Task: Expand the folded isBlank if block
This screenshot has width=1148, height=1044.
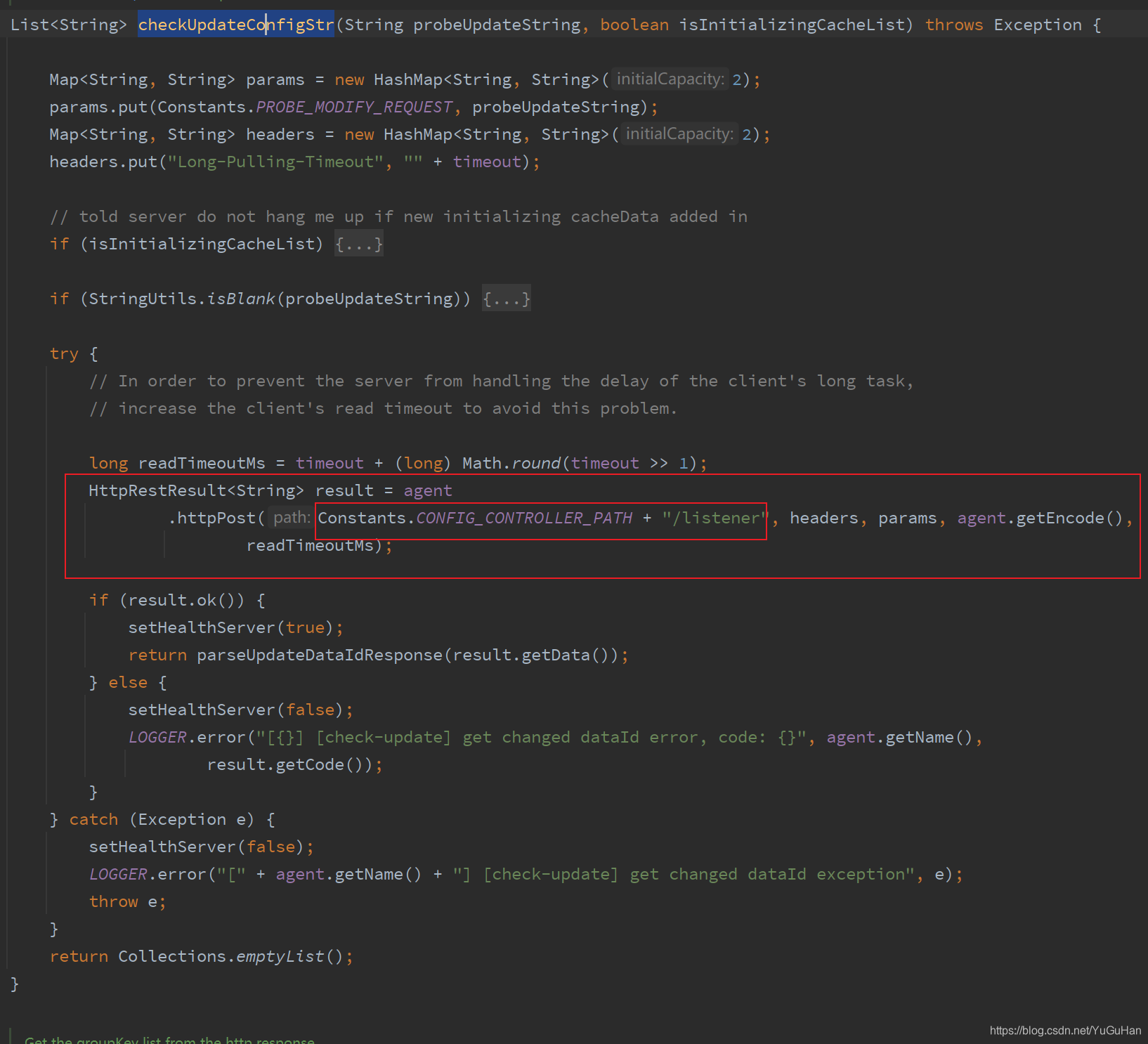Action: pos(507,299)
